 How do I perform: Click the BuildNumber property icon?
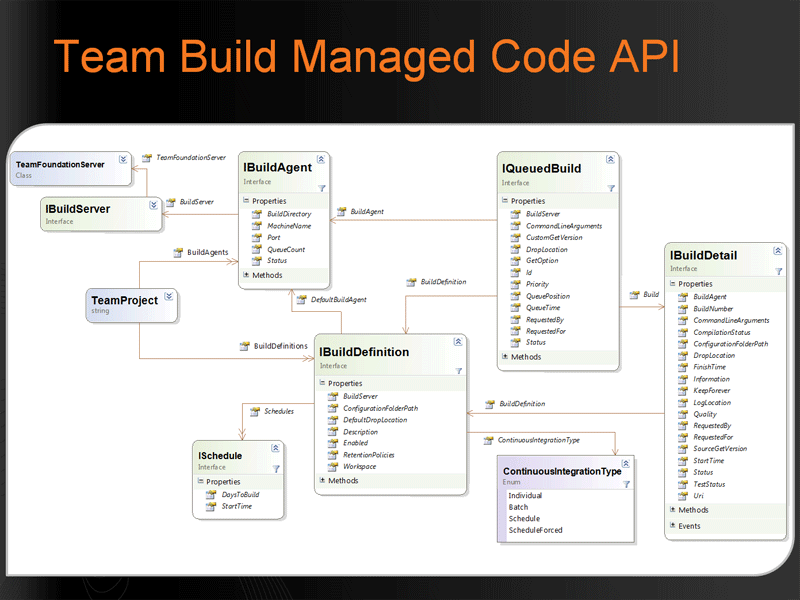click(683, 309)
